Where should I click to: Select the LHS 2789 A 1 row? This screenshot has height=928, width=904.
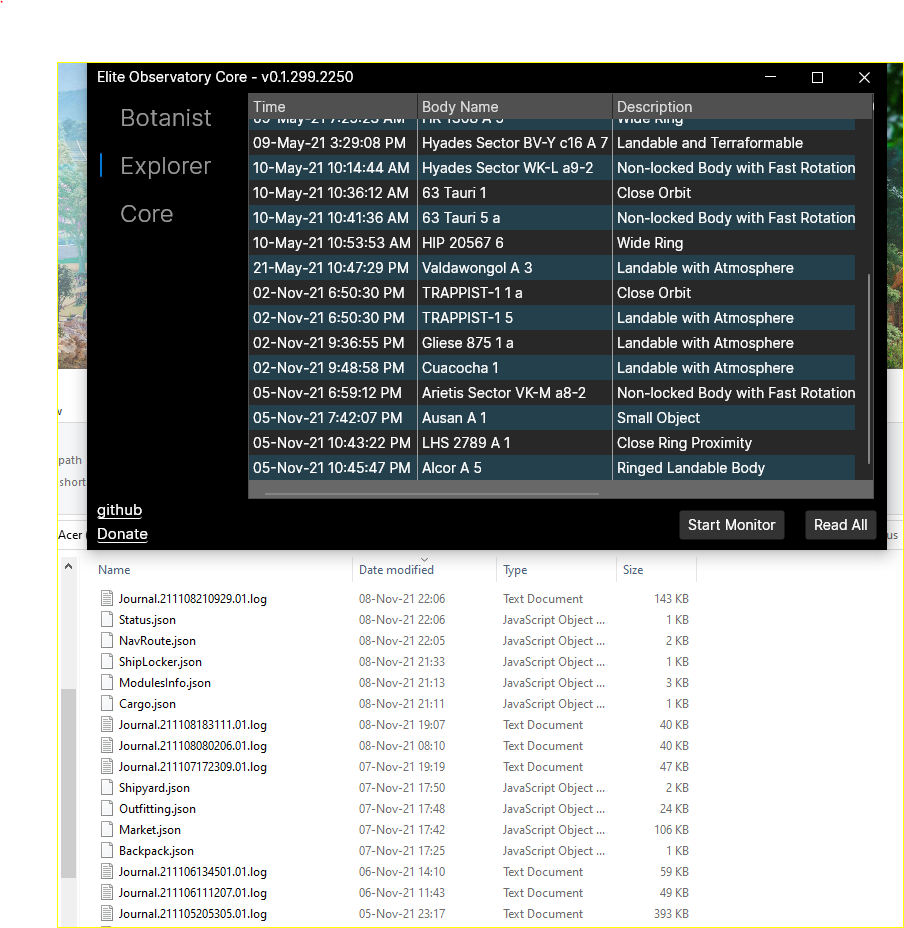click(x=552, y=443)
